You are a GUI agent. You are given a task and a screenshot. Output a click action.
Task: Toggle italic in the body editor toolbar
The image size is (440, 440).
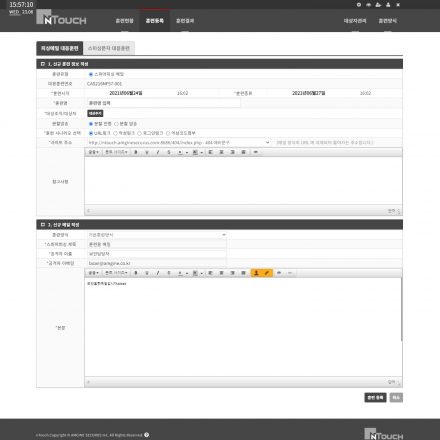(x=158, y=273)
